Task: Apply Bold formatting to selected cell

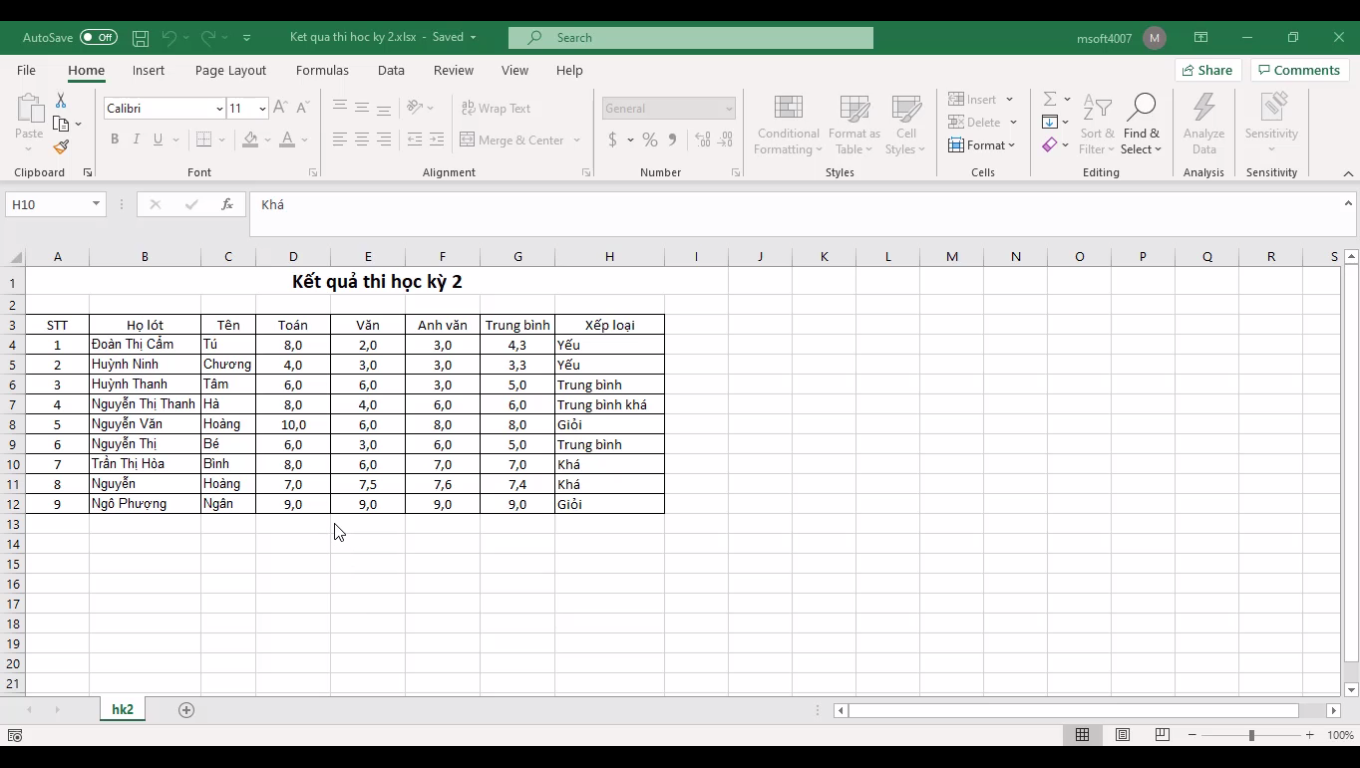Action: (x=114, y=139)
